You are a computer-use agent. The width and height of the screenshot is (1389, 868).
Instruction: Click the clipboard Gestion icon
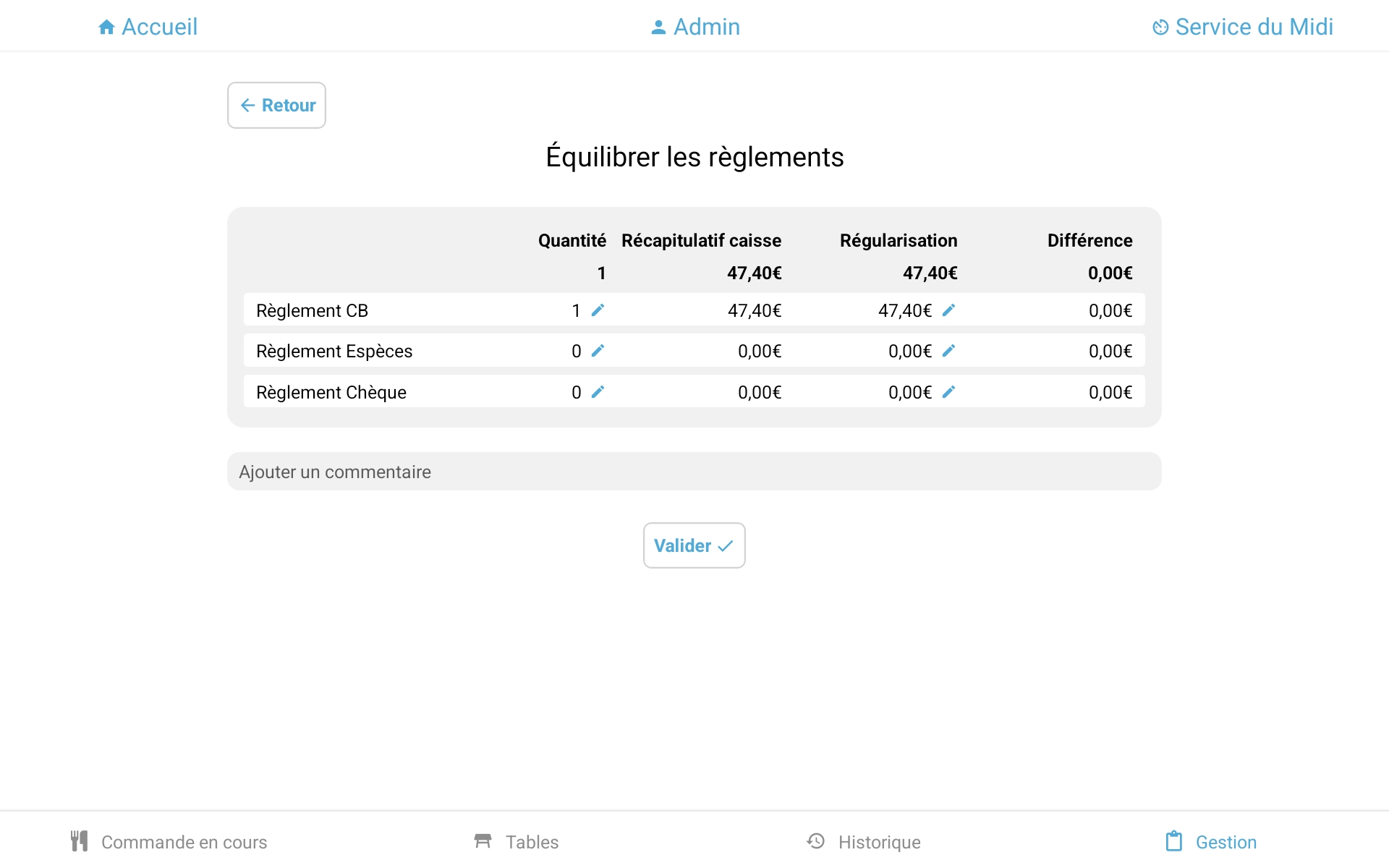[x=1174, y=841]
